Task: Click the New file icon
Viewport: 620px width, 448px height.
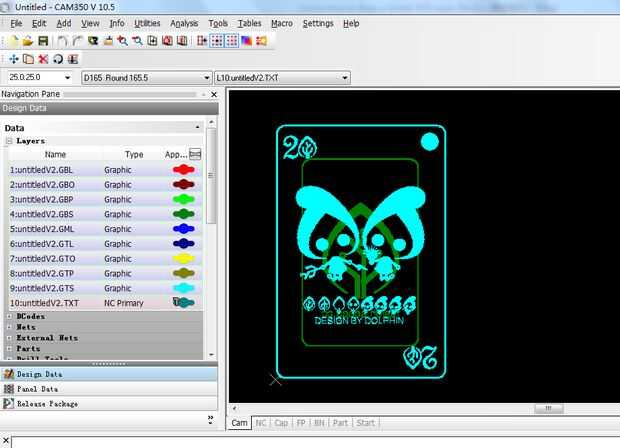Action: [13, 41]
